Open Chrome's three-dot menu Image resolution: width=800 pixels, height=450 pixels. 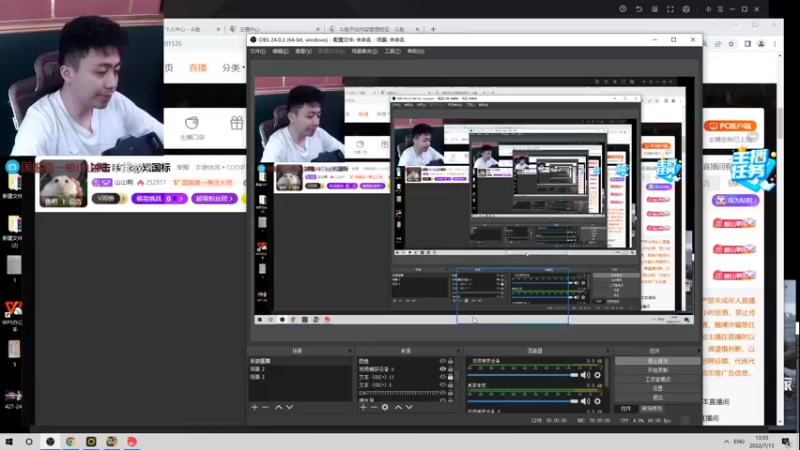click(x=774, y=44)
